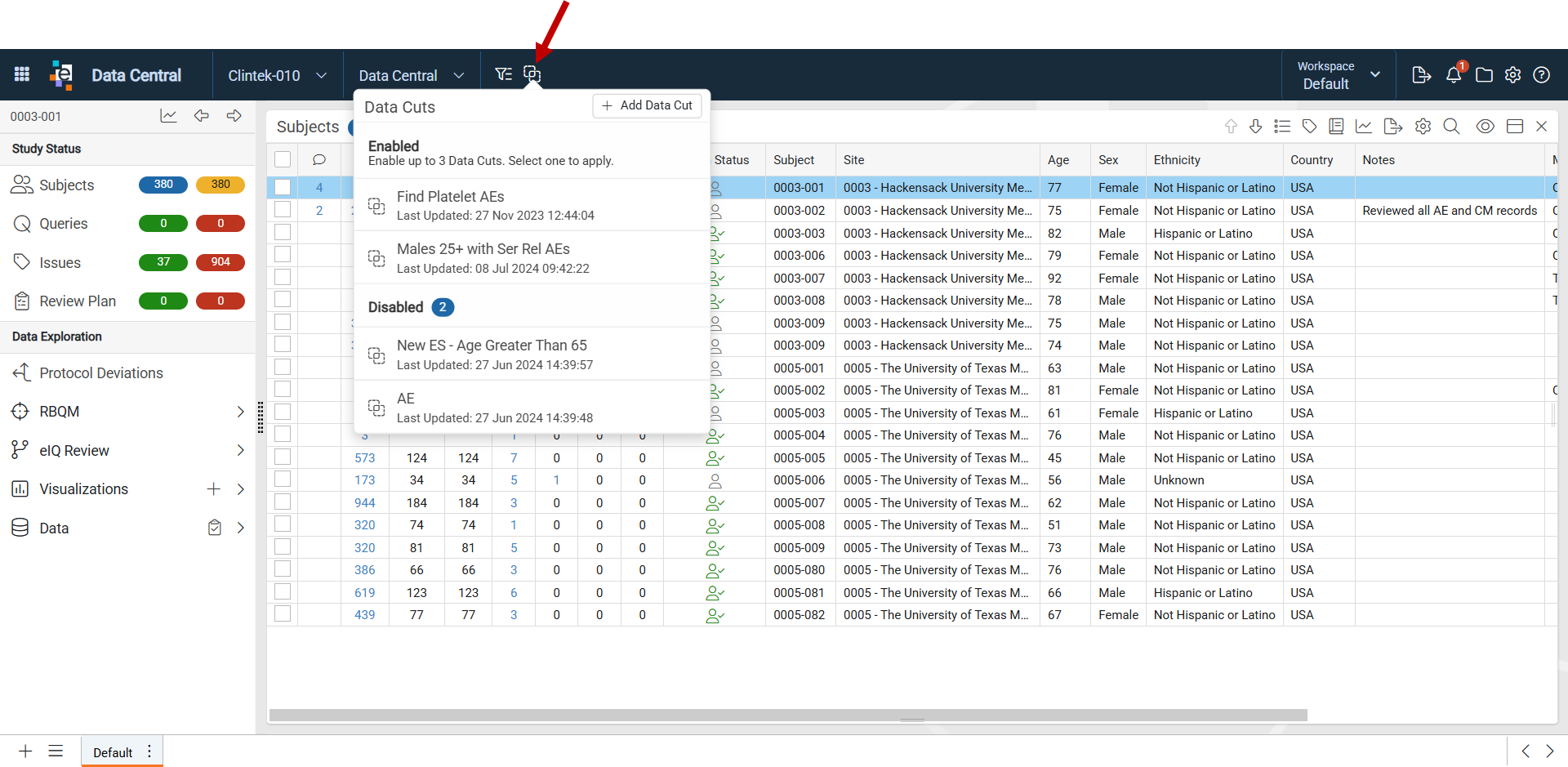Switch to the Default sheet tab
The height and width of the screenshot is (767, 1568).
[x=113, y=752]
